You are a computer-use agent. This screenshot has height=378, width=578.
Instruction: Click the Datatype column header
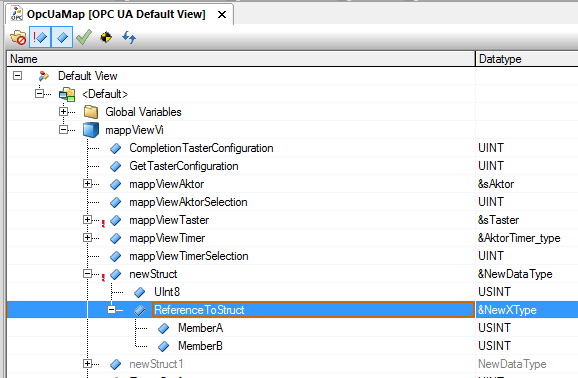click(x=527, y=59)
